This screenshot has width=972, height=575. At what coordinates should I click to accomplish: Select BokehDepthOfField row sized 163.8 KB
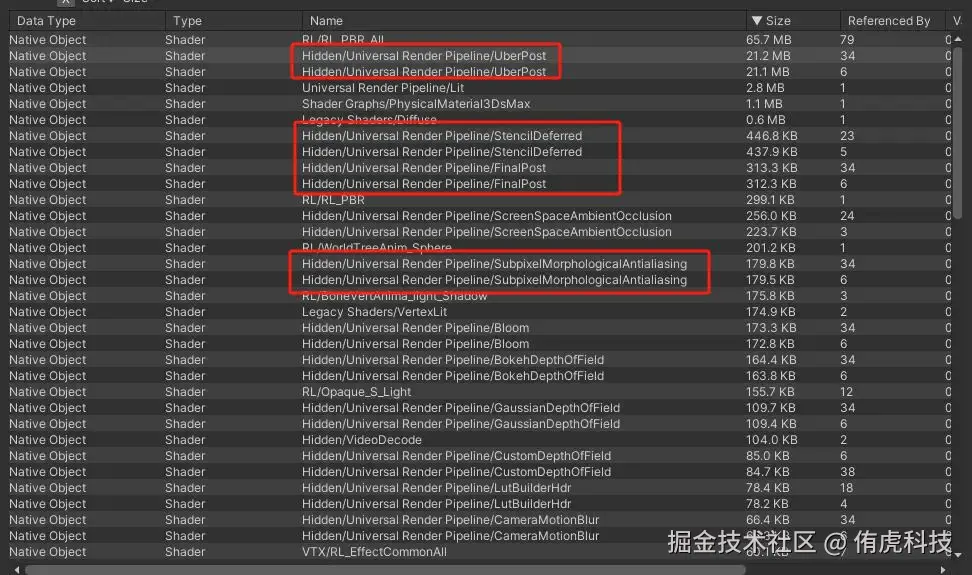coord(478,376)
